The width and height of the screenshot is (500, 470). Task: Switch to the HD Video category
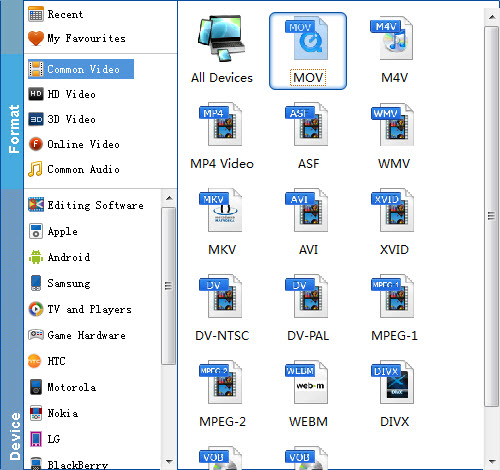[62, 94]
